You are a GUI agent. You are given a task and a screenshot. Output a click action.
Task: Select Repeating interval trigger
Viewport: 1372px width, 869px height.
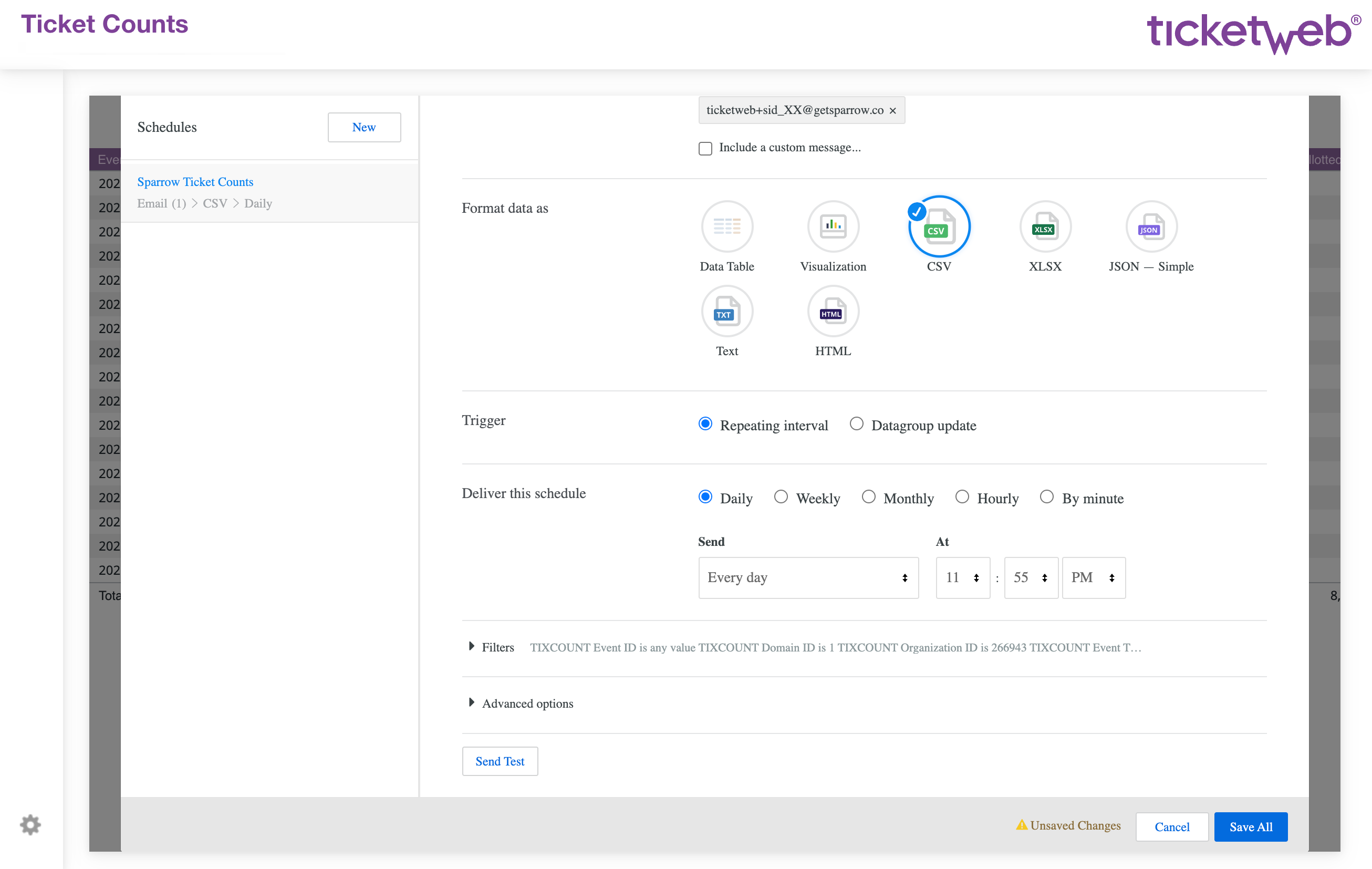click(x=705, y=423)
